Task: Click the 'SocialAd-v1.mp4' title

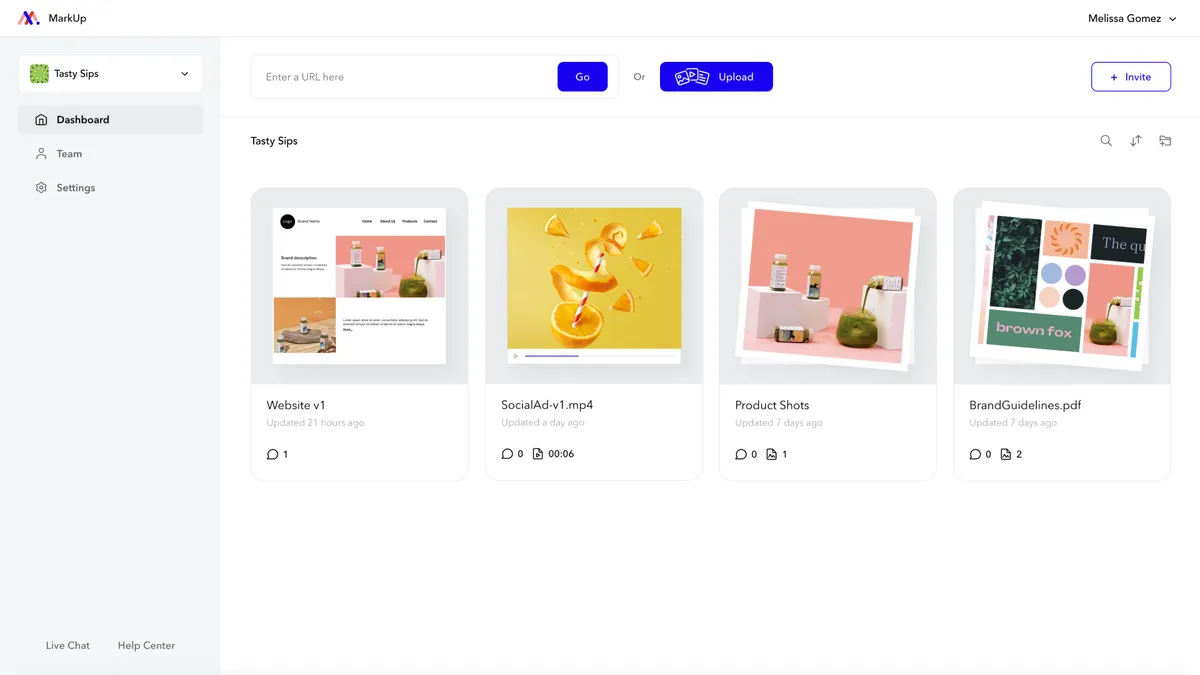Action: pyautogui.click(x=547, y=405)
